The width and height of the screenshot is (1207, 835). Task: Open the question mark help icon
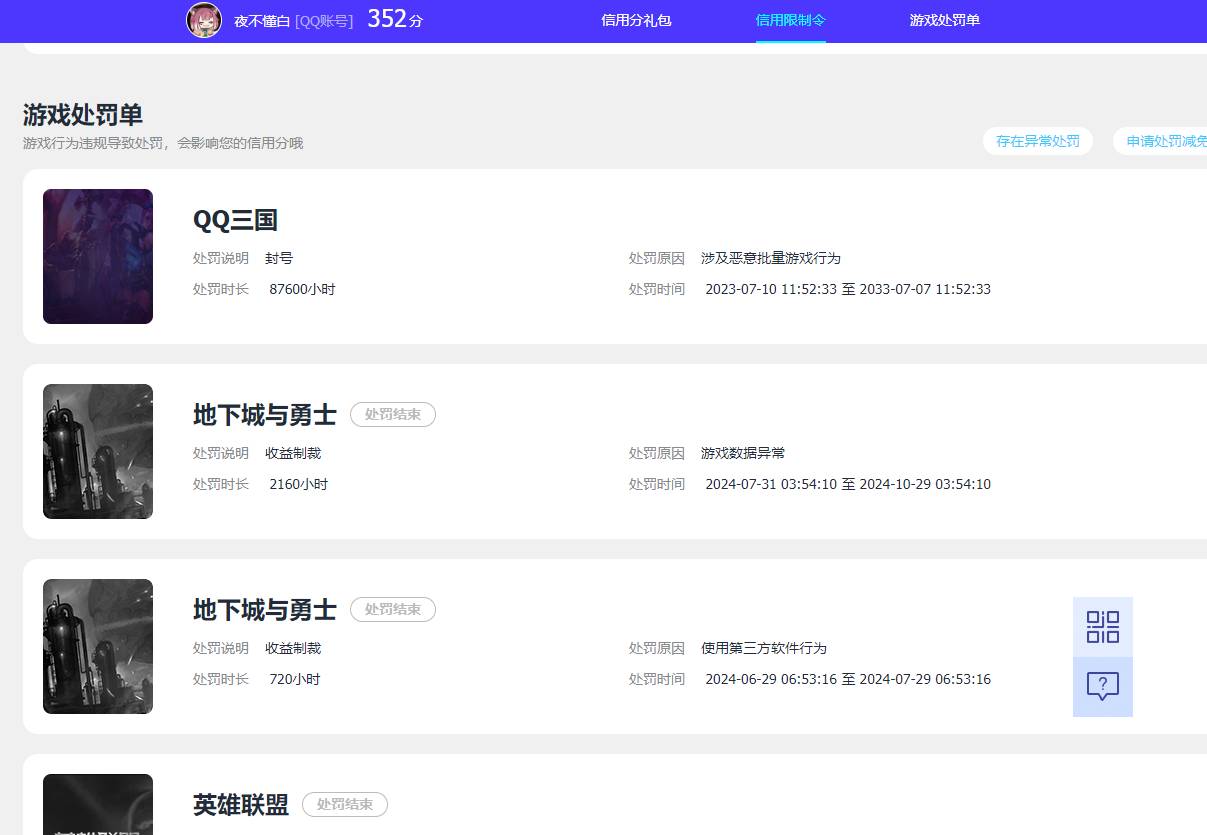[1102, 686]
